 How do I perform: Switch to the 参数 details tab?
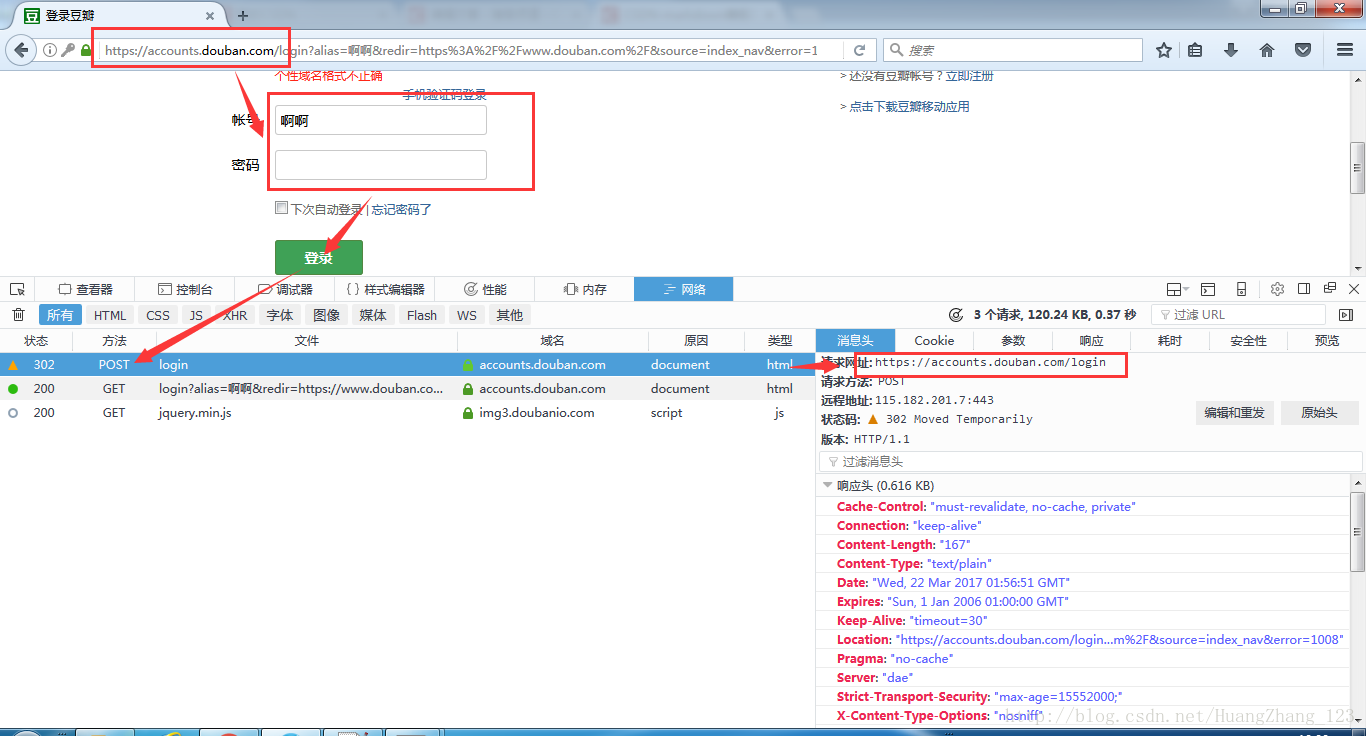click(1013, 341)
